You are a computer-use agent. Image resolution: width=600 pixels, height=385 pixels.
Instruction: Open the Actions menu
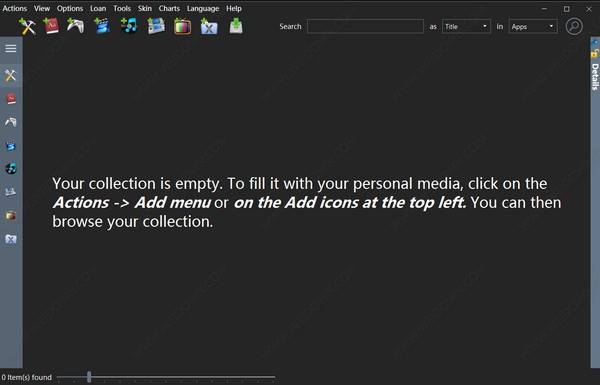pos(15,8)
